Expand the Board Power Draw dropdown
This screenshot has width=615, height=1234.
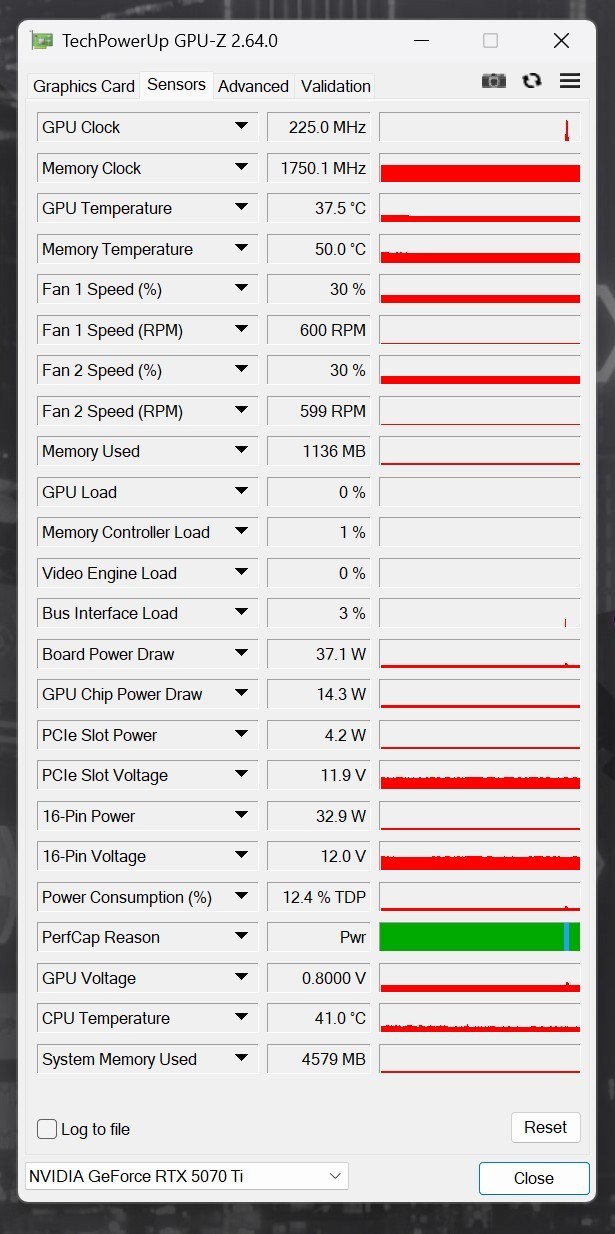(x=240, y=653)
